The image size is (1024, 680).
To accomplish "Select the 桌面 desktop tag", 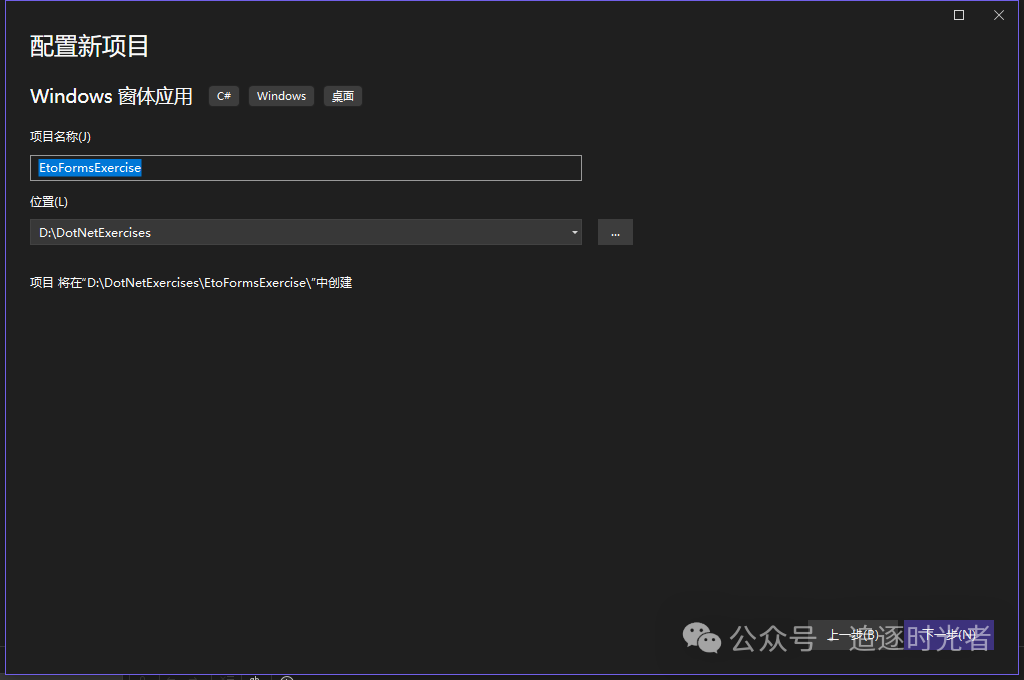I will tap(342, 96).
